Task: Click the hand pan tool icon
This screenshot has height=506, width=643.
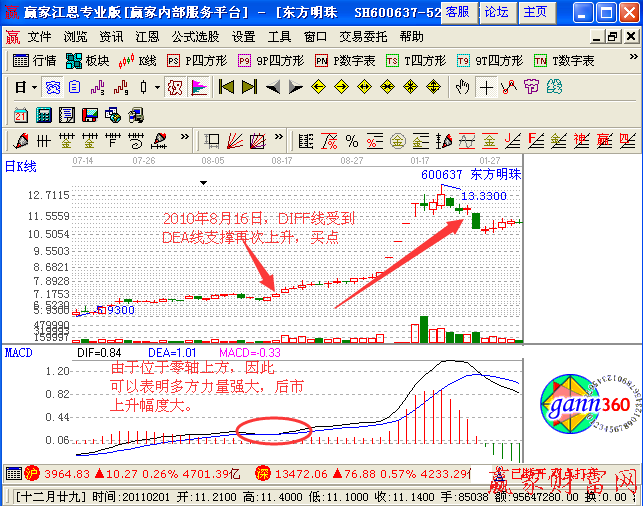Action: 462,87
